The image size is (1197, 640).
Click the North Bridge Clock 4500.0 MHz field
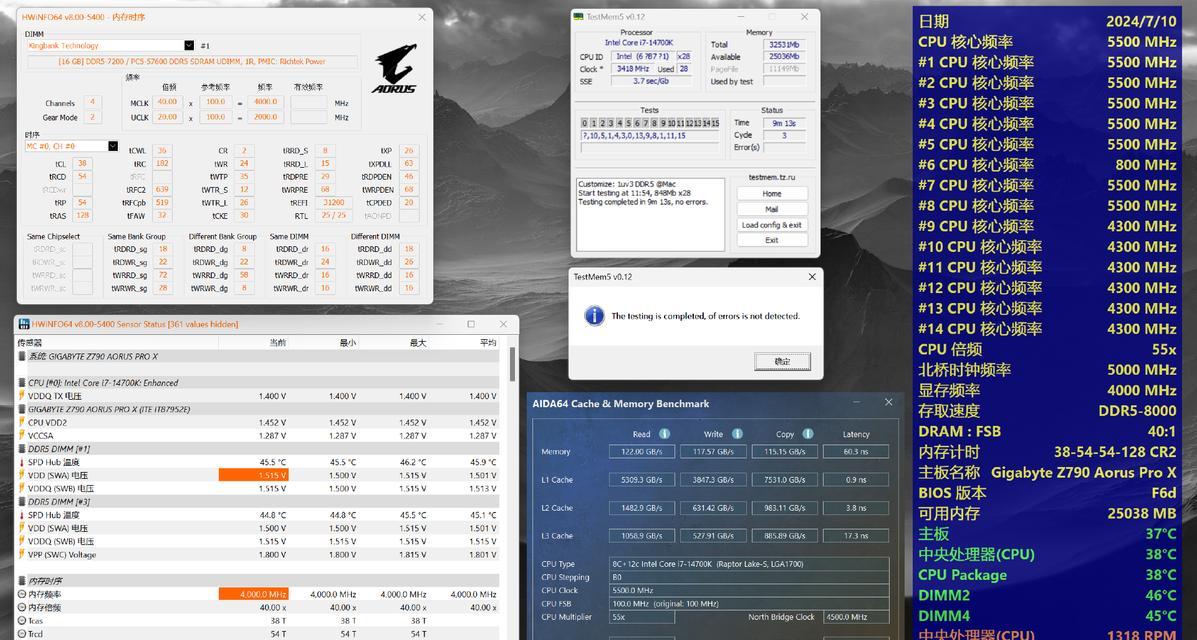tap(855, 617)
